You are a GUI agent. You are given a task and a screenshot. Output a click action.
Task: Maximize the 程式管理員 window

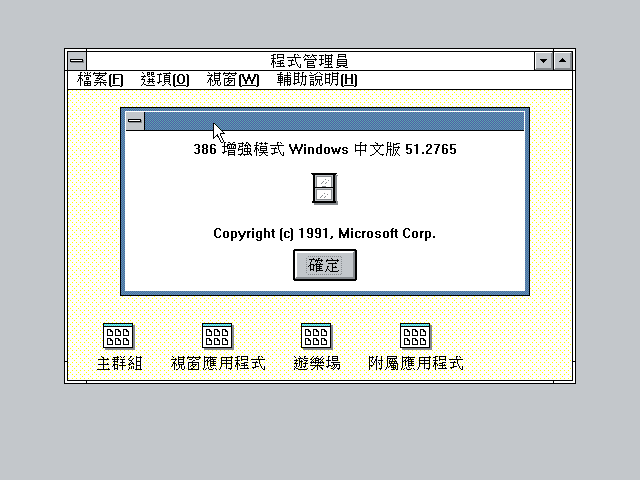[562, 61]
